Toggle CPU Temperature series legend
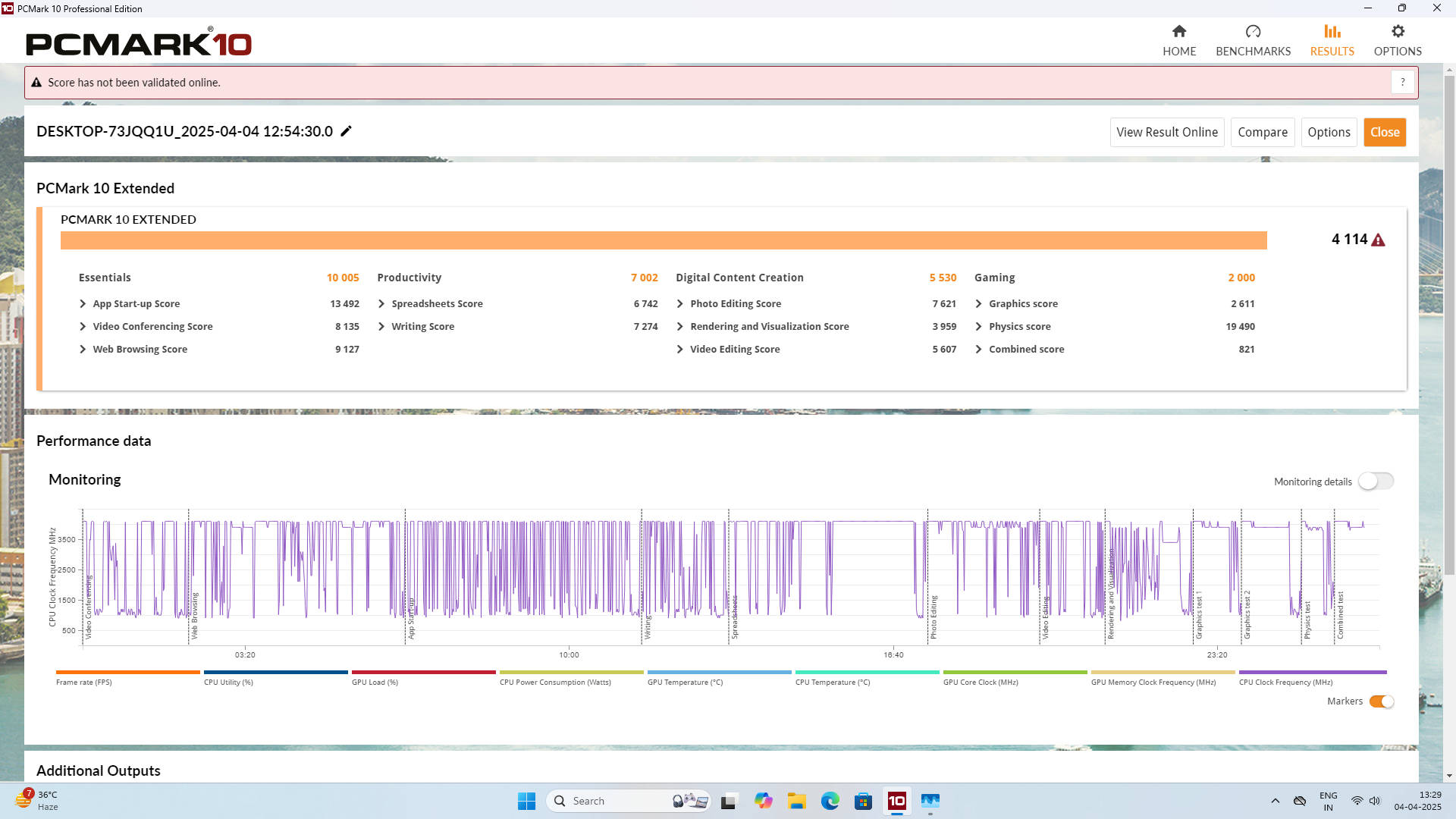 pyautogui.click(x=867, y=677)
